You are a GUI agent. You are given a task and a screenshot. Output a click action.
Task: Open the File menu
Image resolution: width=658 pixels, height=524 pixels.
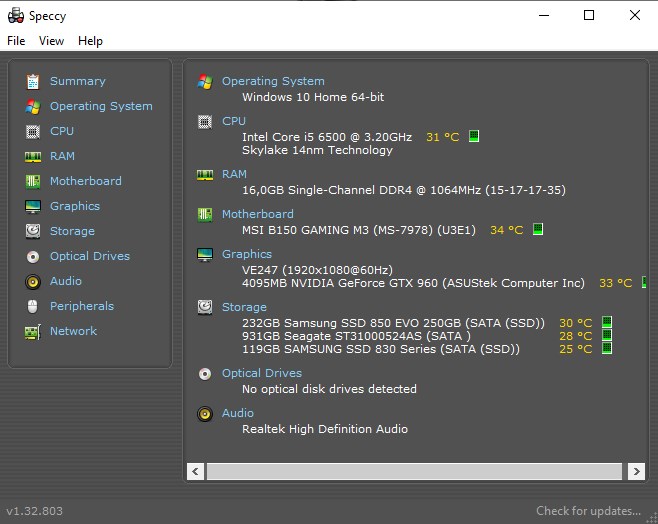16,41
